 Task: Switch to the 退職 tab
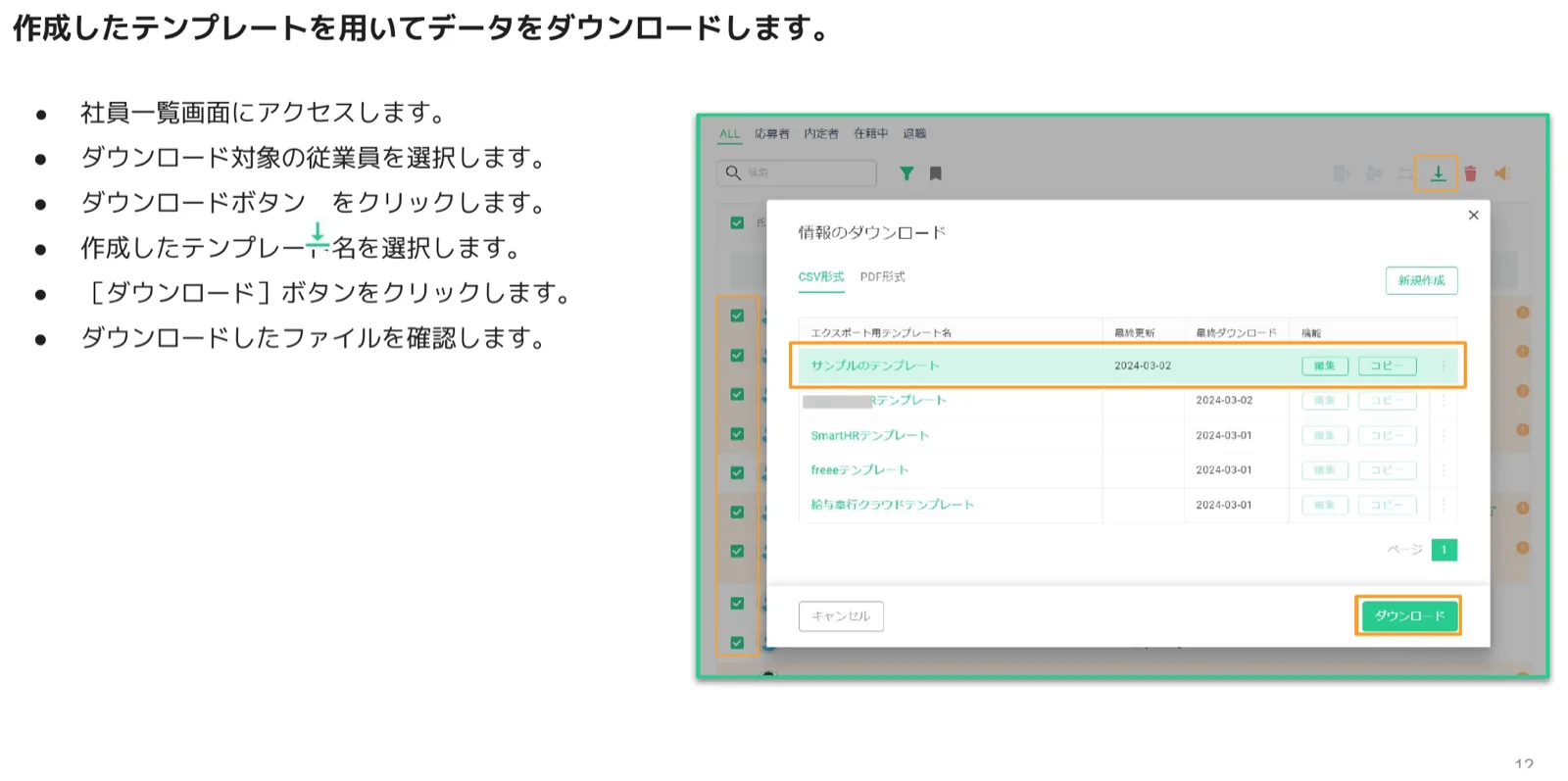pyautogui.click(x=914, y=133)
